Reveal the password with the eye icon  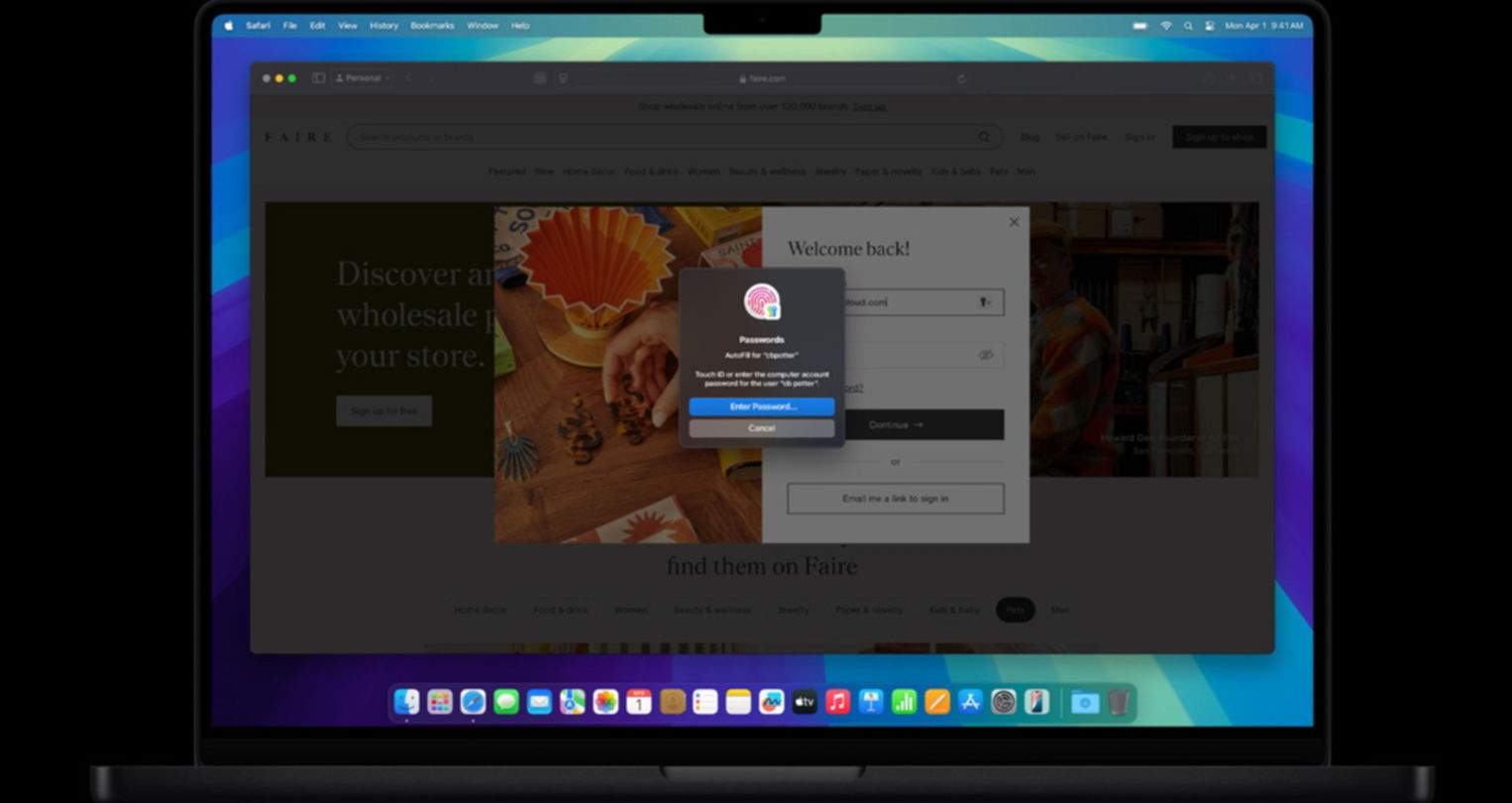[984, 355]
